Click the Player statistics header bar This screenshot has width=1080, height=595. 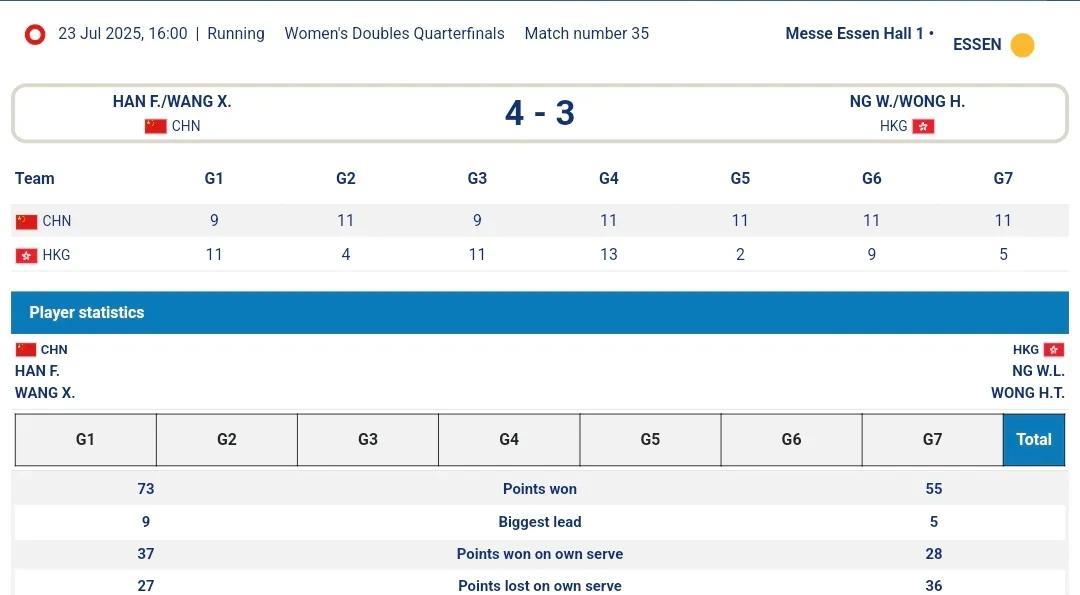click(x=540, y=313)
